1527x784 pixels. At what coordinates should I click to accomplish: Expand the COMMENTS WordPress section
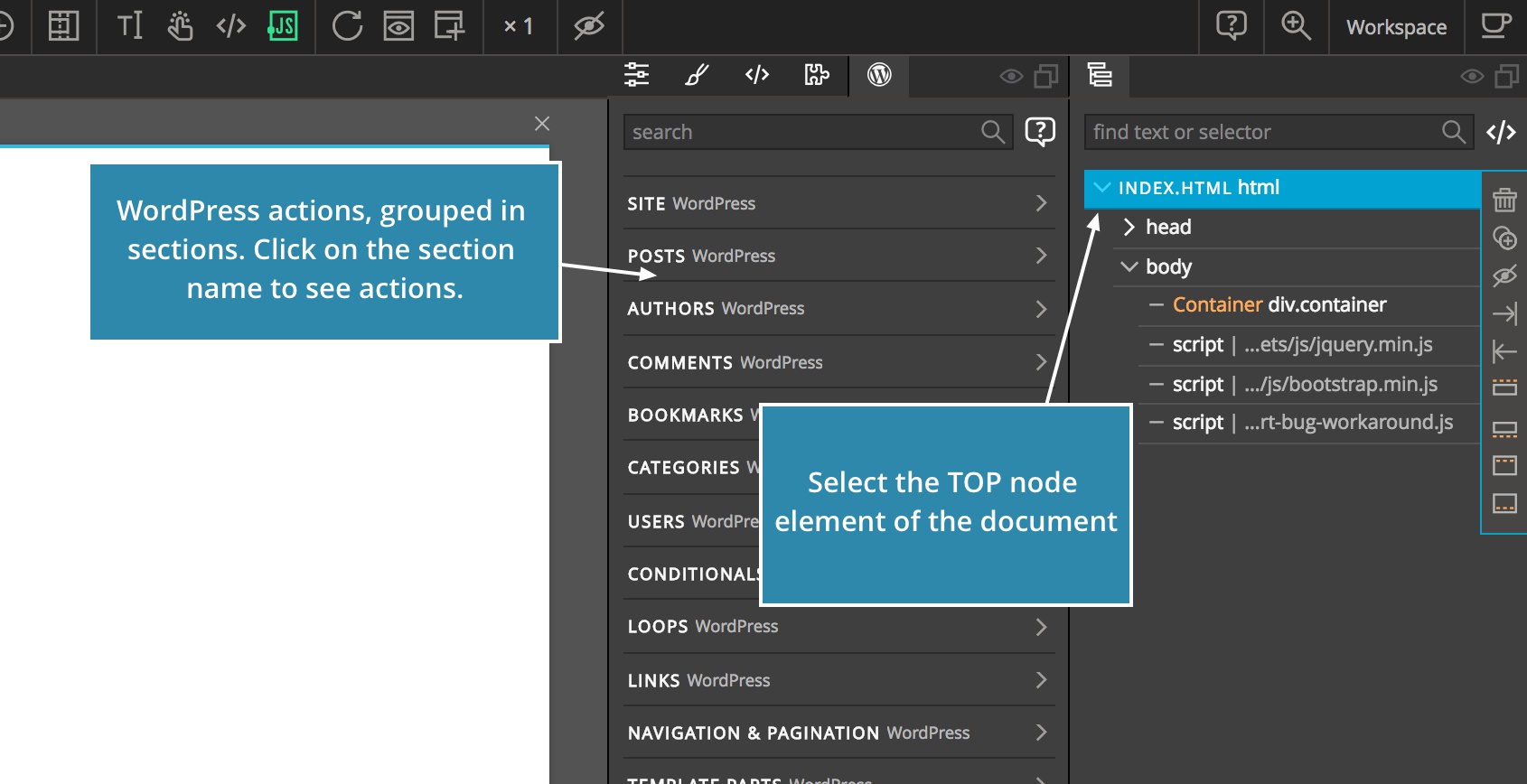[839, 362]
